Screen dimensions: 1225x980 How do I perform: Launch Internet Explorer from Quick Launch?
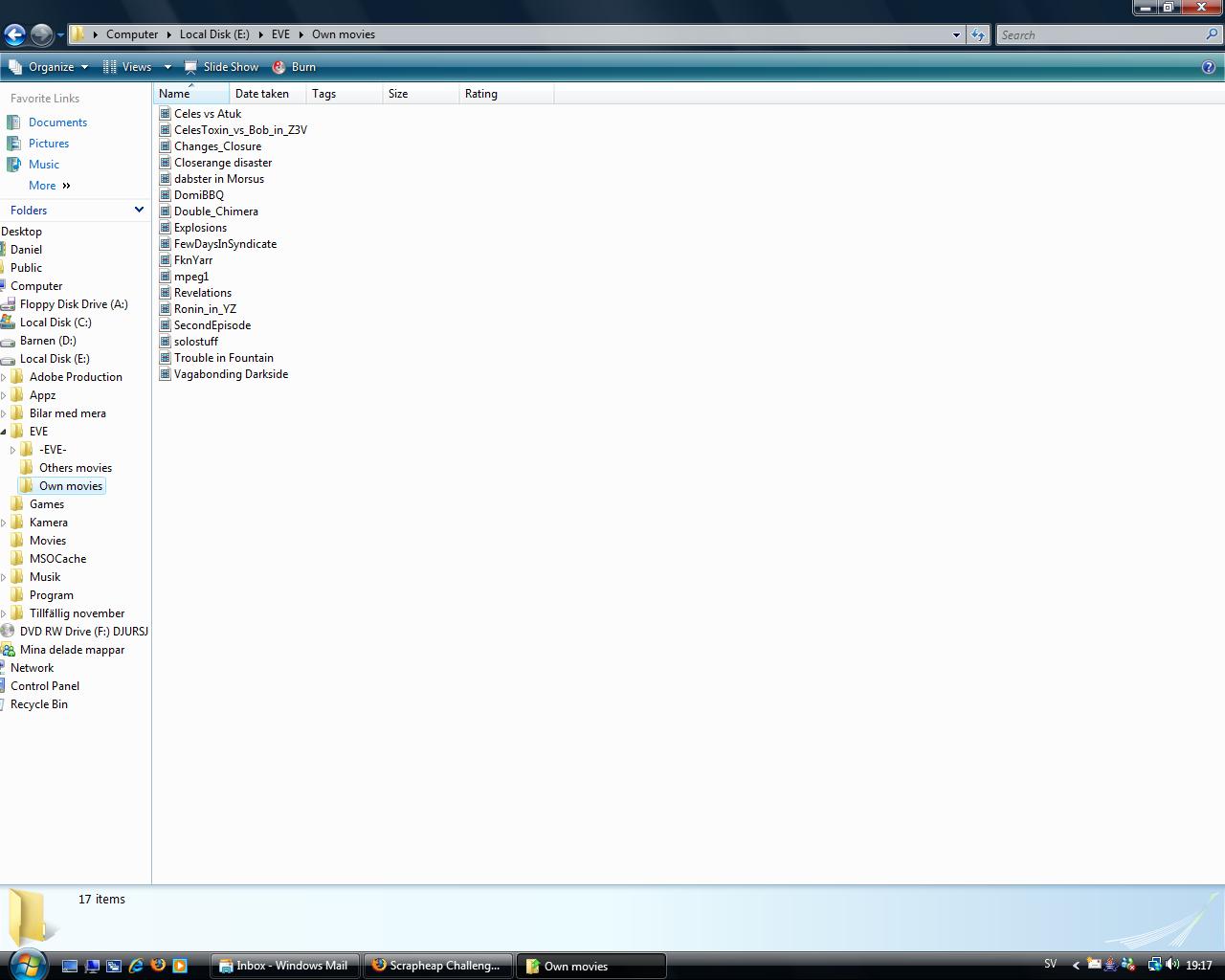(136, 966)
